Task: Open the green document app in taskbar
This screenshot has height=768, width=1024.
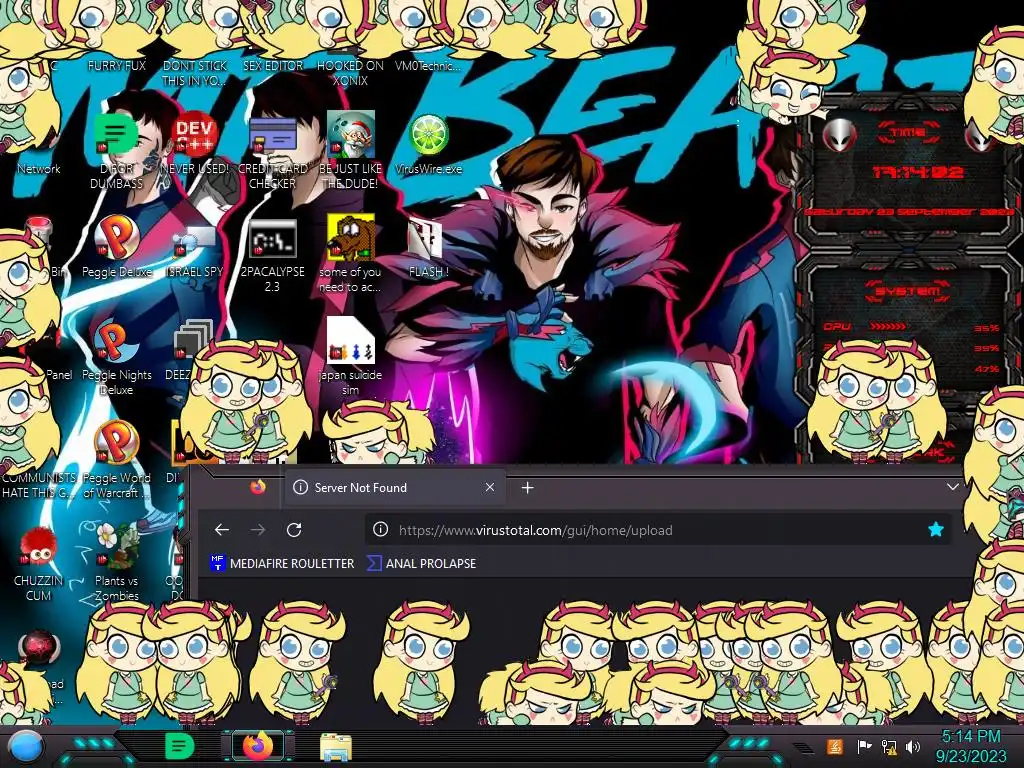Action: coord(179,746)
